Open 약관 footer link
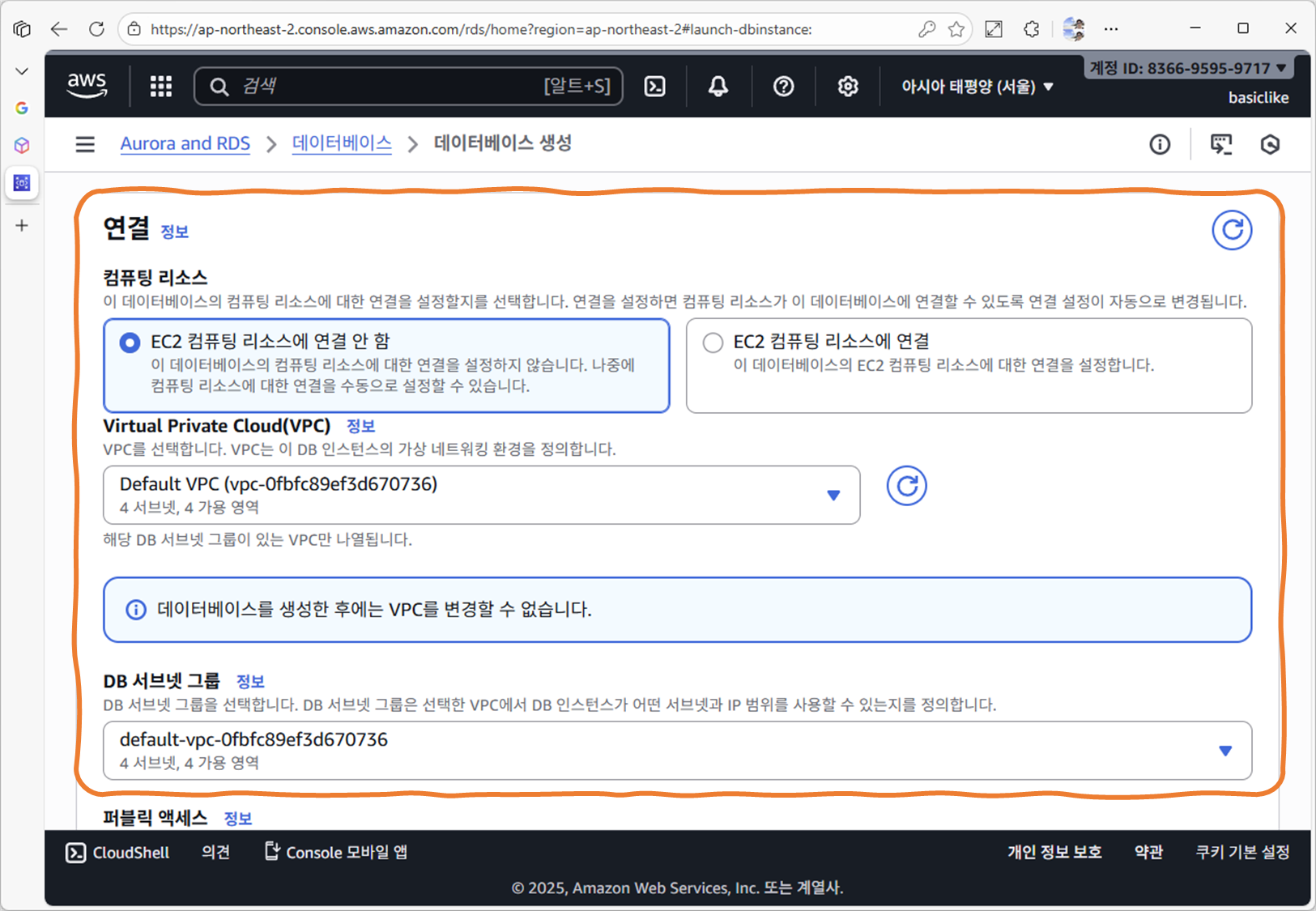 click(1148, 853)
